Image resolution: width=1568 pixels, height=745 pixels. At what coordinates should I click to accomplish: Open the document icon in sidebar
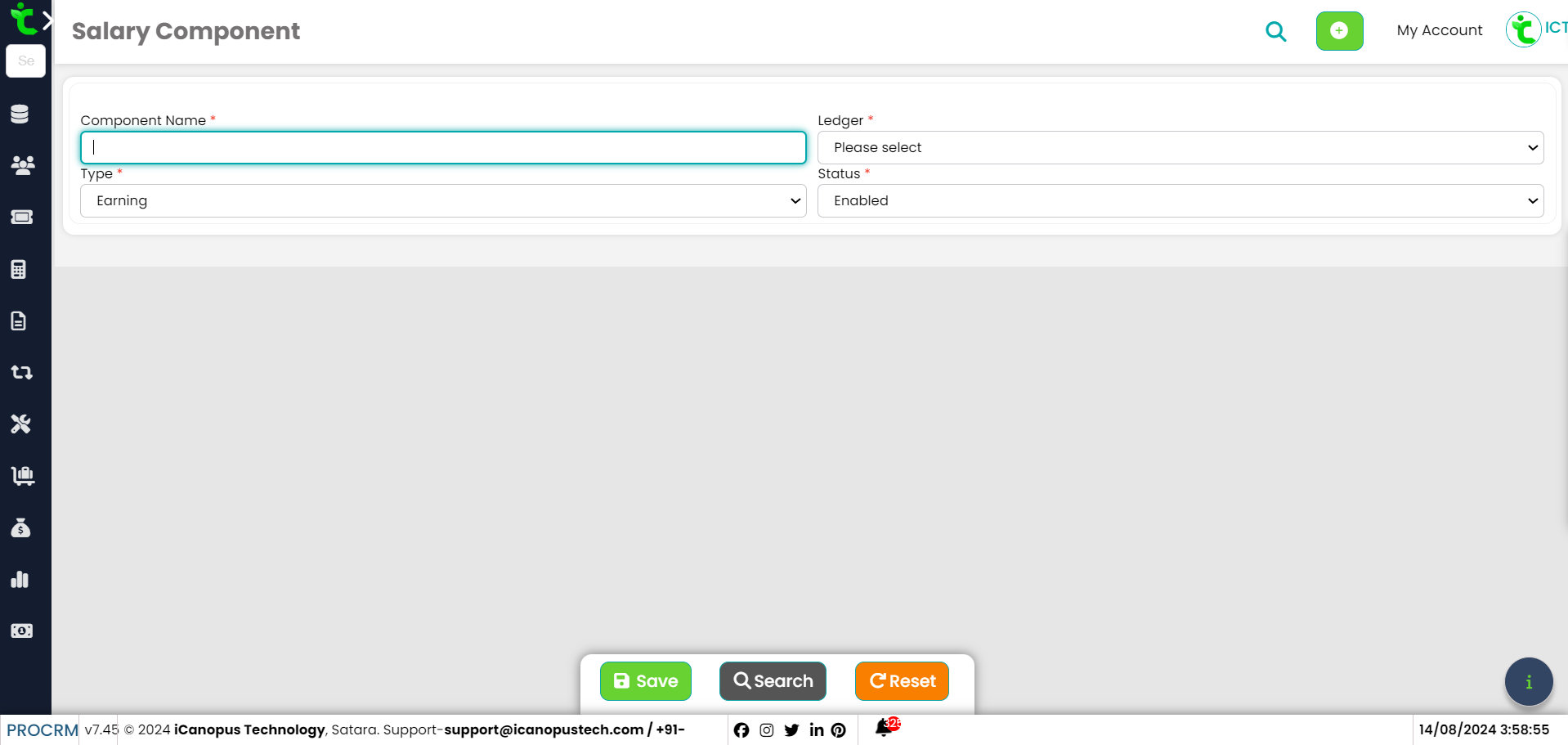pos(20,321)
